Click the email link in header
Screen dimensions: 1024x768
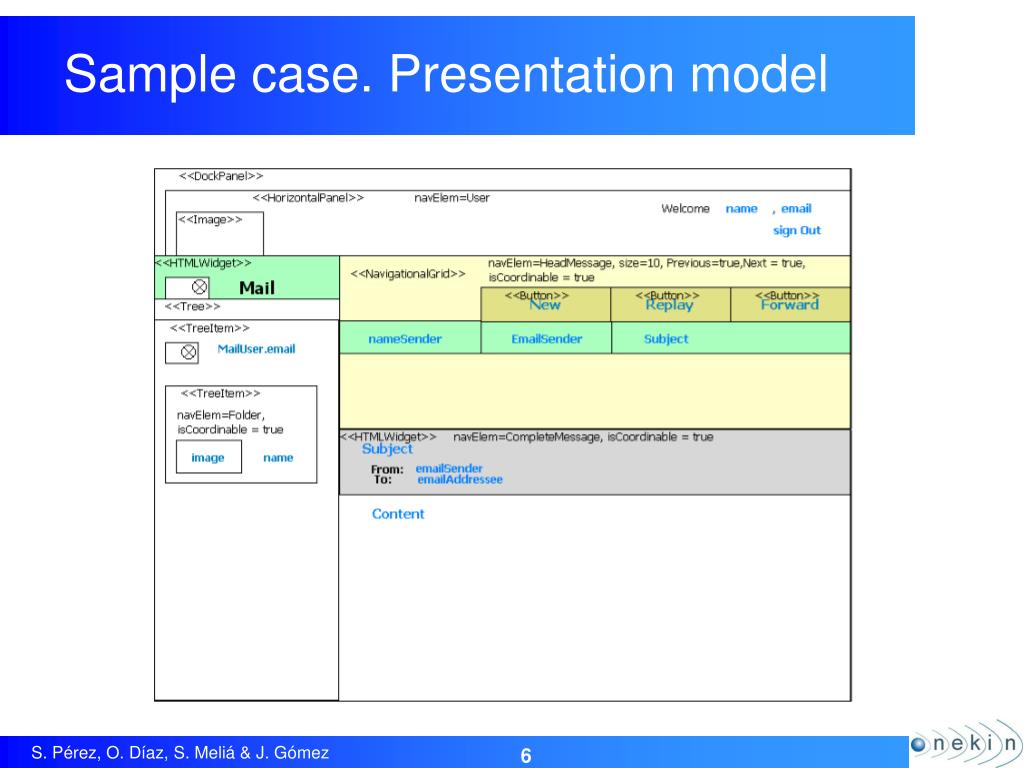click(x=796, y=209)
